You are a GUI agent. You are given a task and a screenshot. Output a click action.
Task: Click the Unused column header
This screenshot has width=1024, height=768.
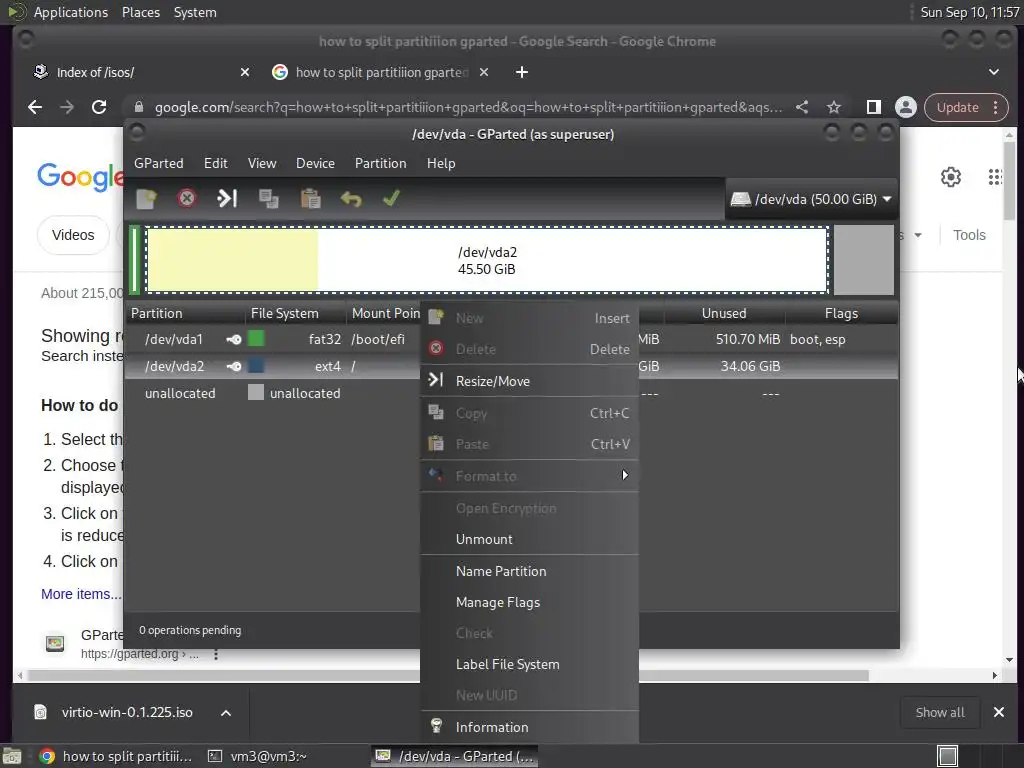(x=724, y=313)
